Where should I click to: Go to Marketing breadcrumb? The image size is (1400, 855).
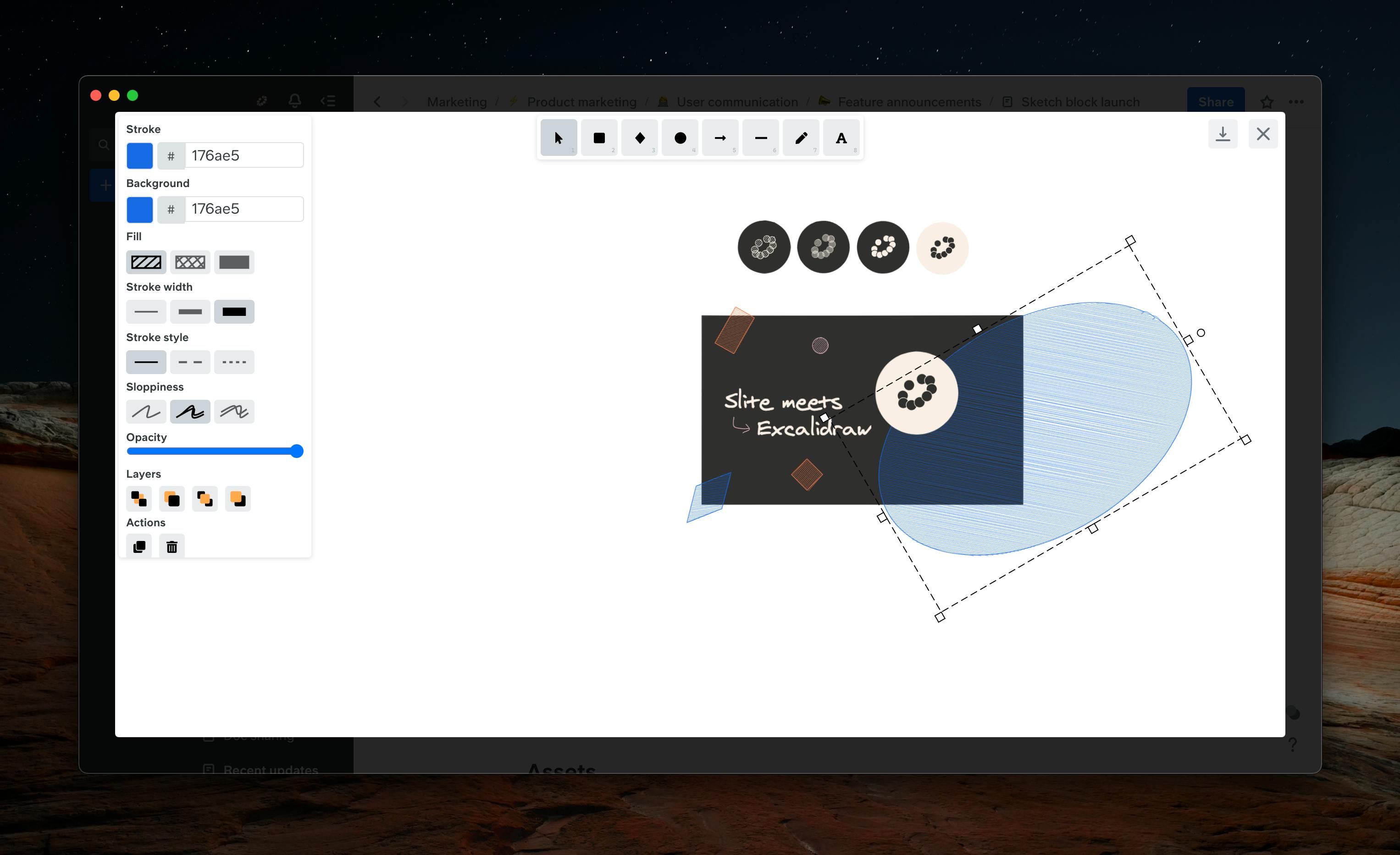(x=457, y=102)
